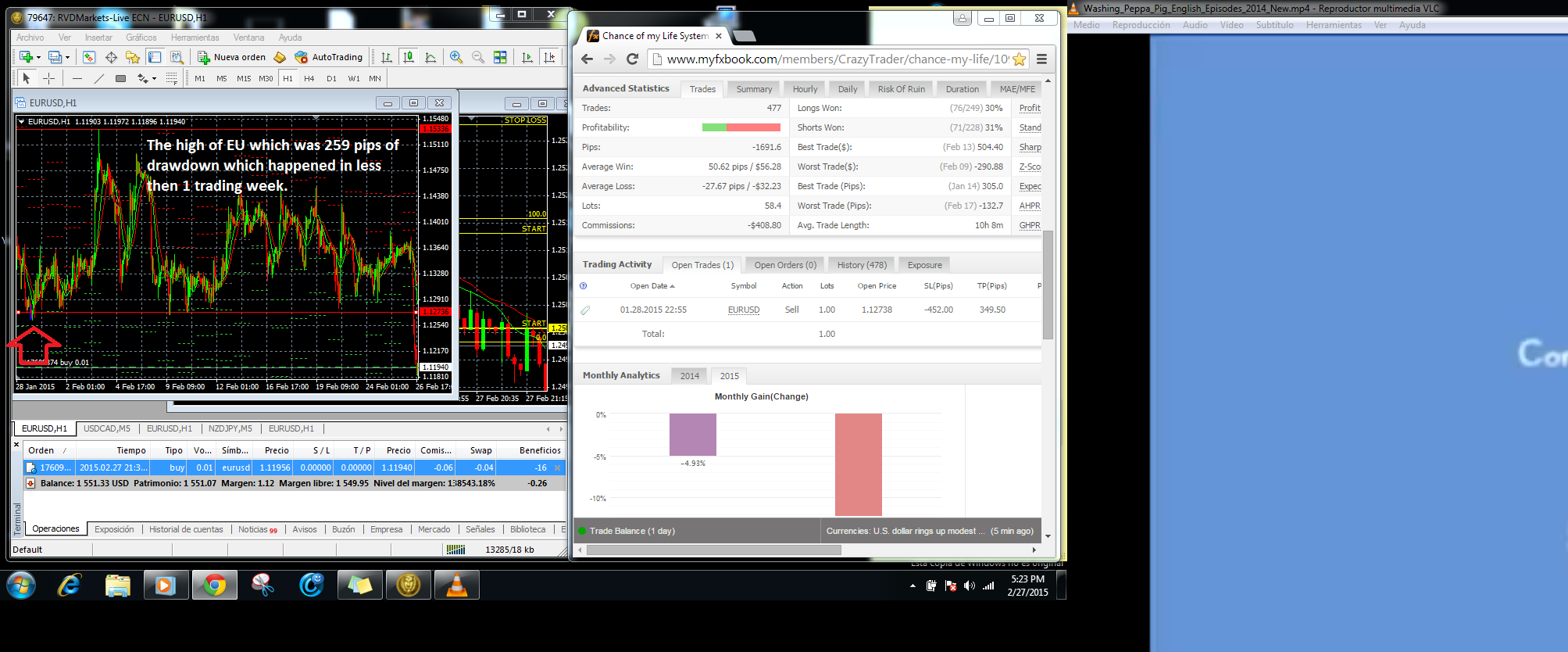The width and height of the screenshot is (1568, 652).
Task: Zoom in on the chart
Action: pos(456,57)
